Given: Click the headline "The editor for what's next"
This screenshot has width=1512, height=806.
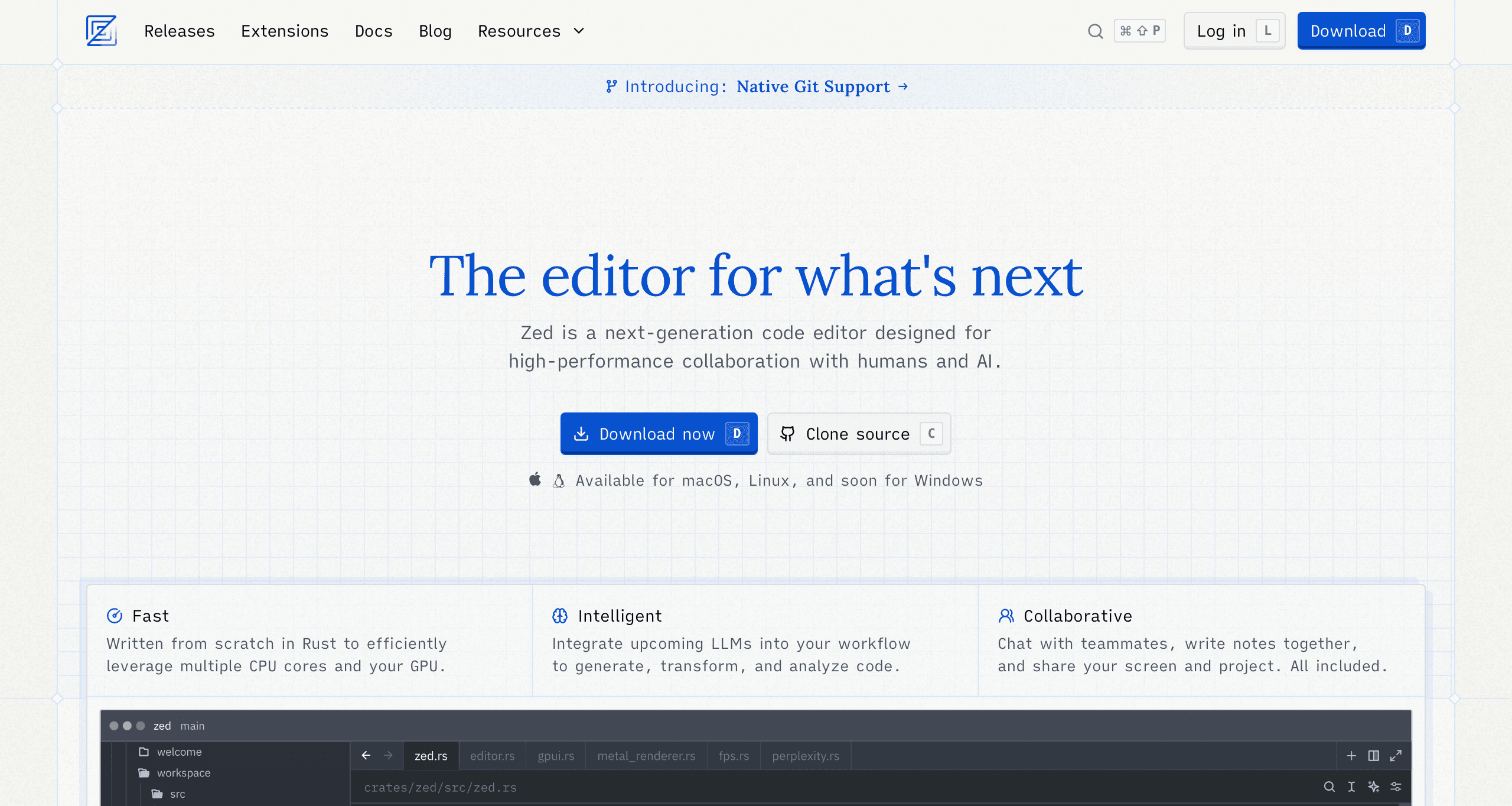Looking at the screenshot, I should pos(756,275).
